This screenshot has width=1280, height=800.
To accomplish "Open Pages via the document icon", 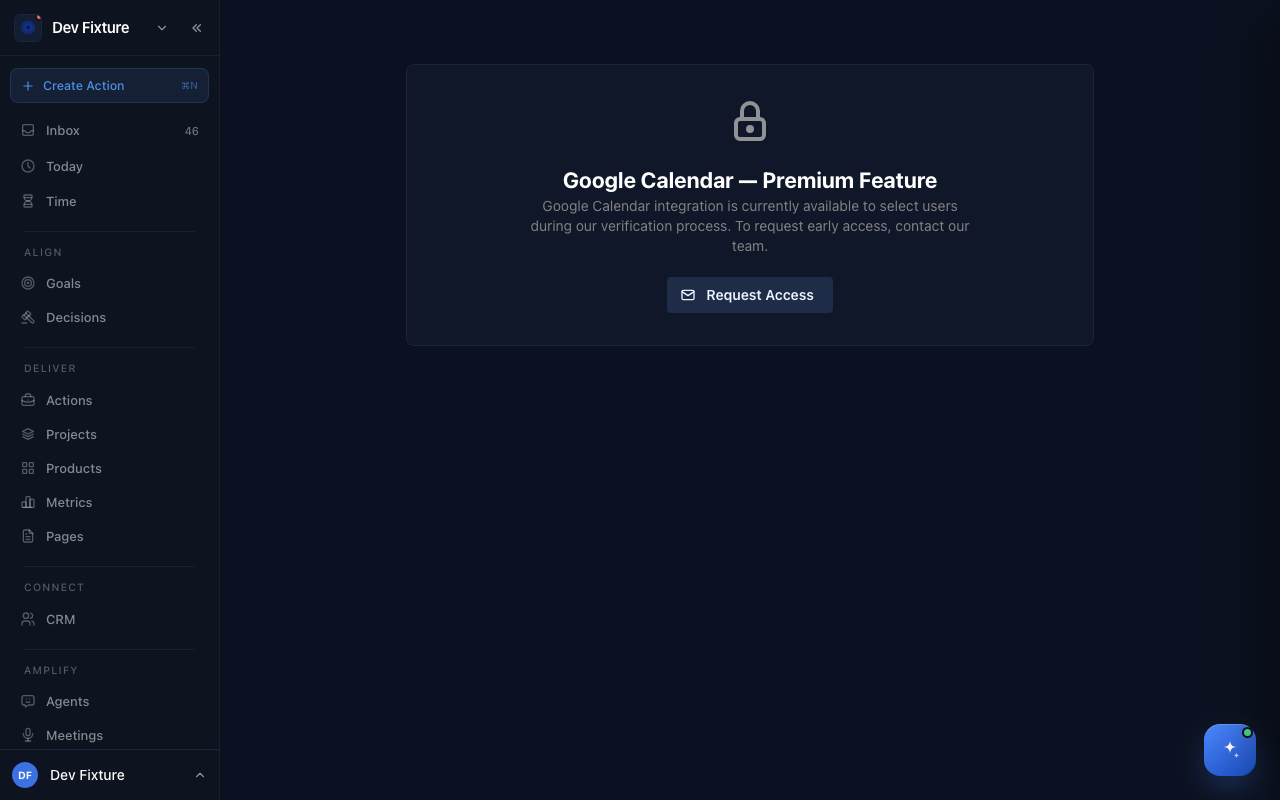I will click(28, 536).
